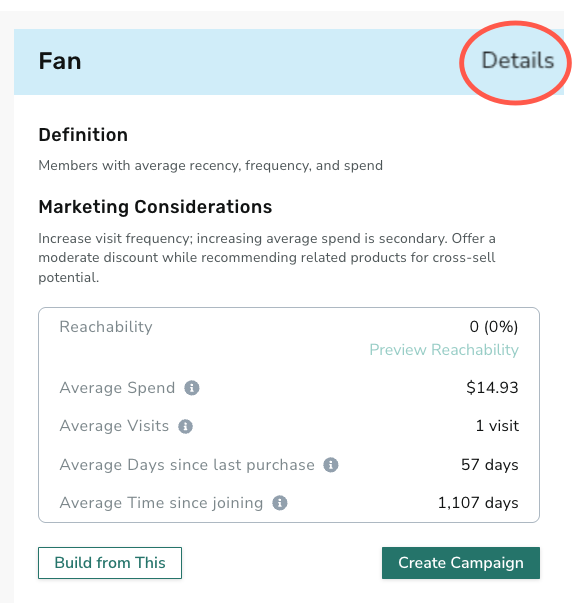The width and height of the screenshot is (578, 603).
Task: Click the 1,107 days value
Action: [478, 503]
